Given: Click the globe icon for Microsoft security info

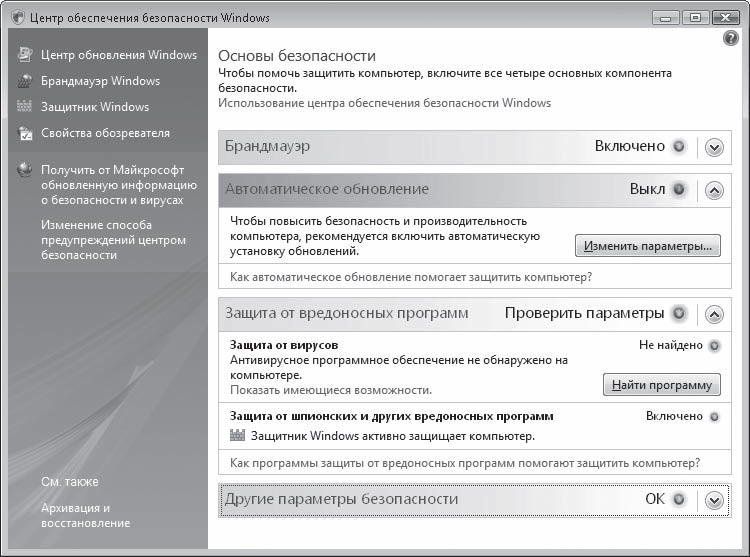Looking at the screenshot, I should [x=25, y=170].
